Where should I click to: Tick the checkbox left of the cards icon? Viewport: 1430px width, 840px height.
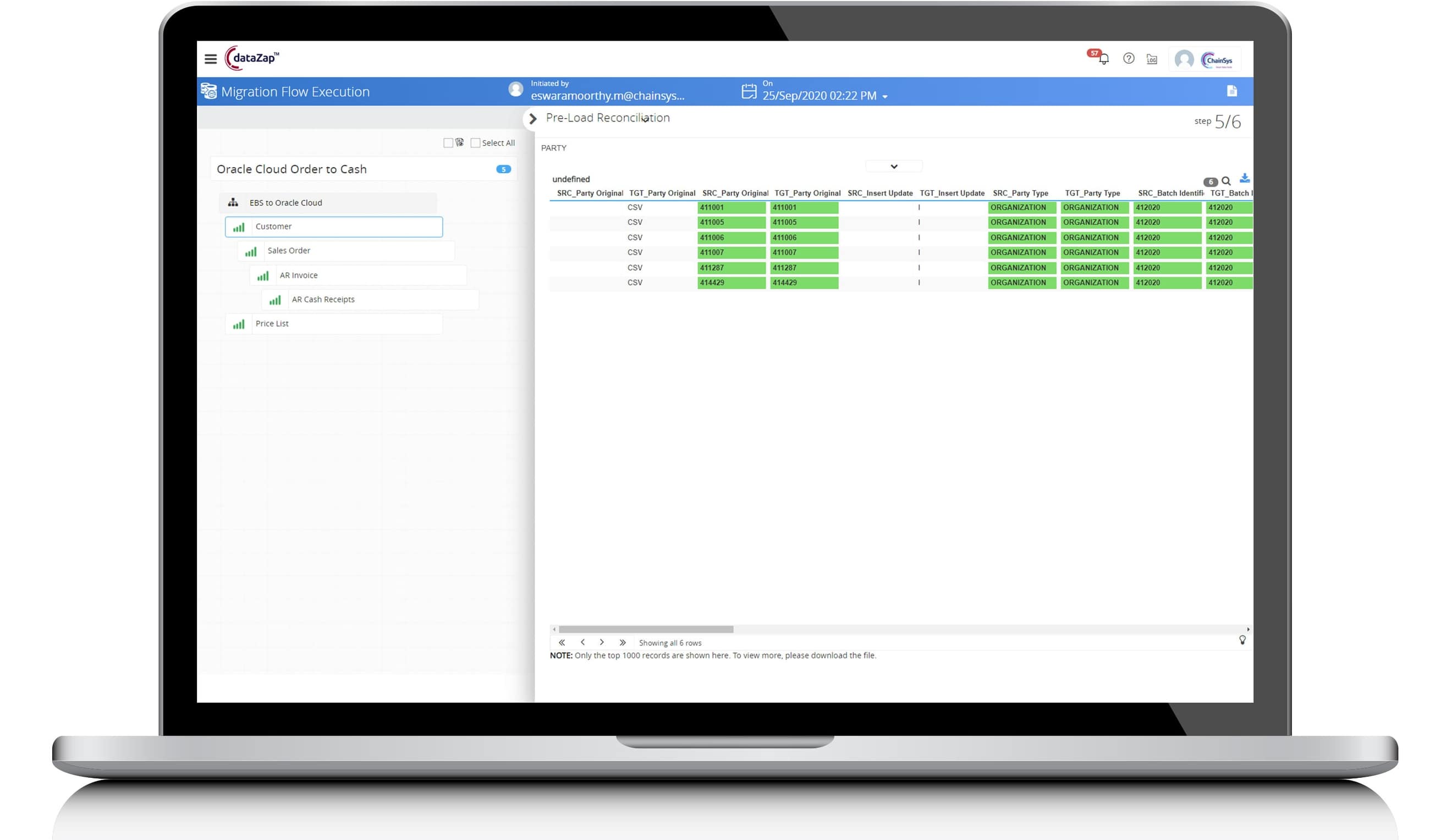(448, 142)
